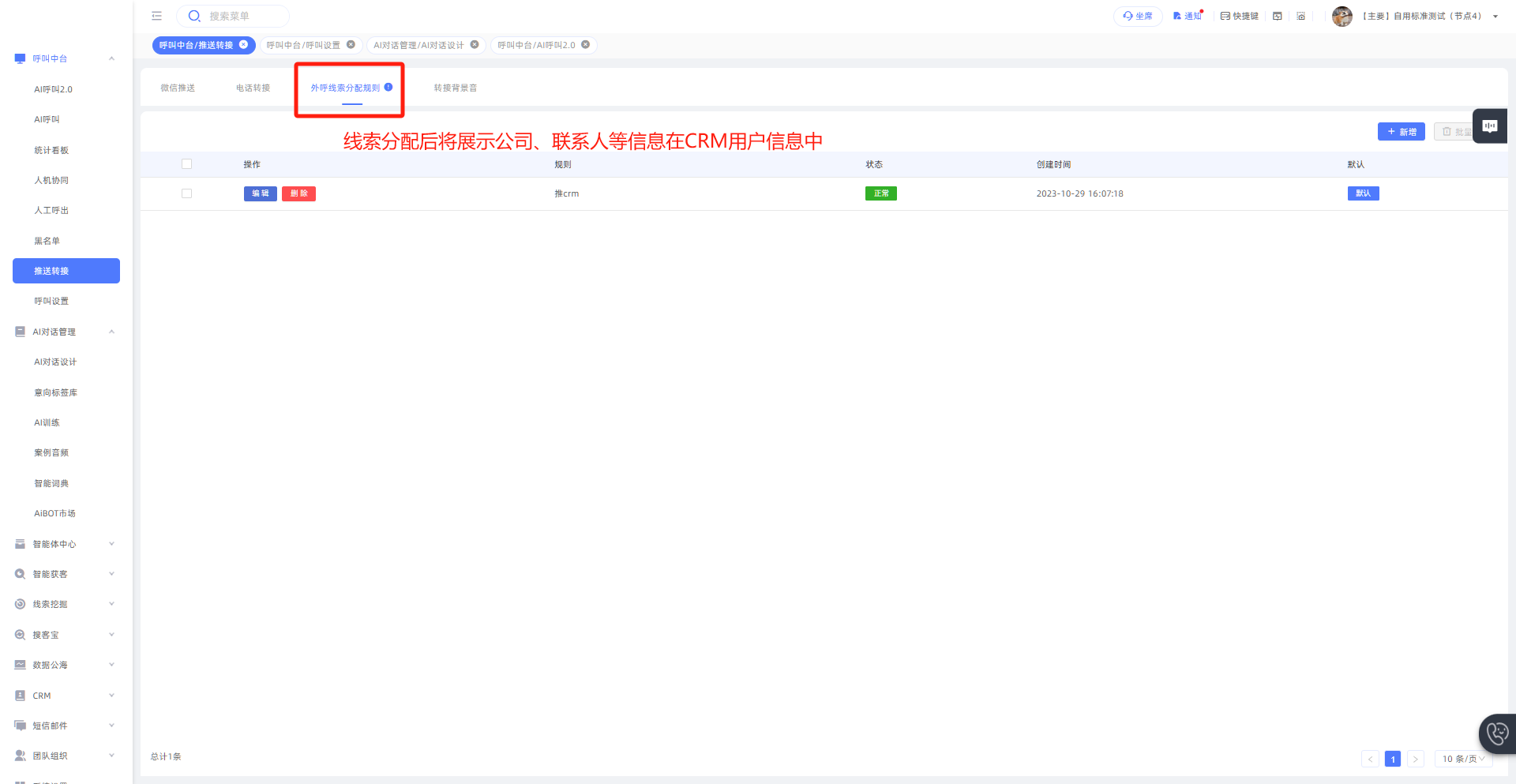Viewport: 1516px width, 784px height.
Task: Check the checkbox for the 推crm row
Action: (x=187, y=193)
